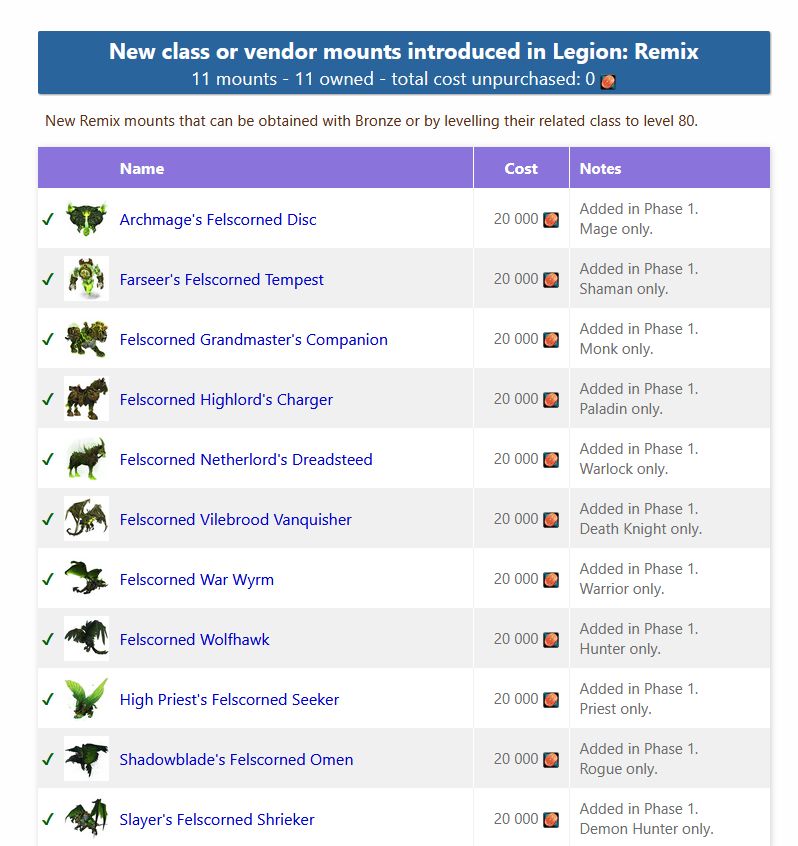Click the owned checkmark for High Priest's Seeker
Image resolution: width=798 pixels, height=846 pixels.
[48, 699]
